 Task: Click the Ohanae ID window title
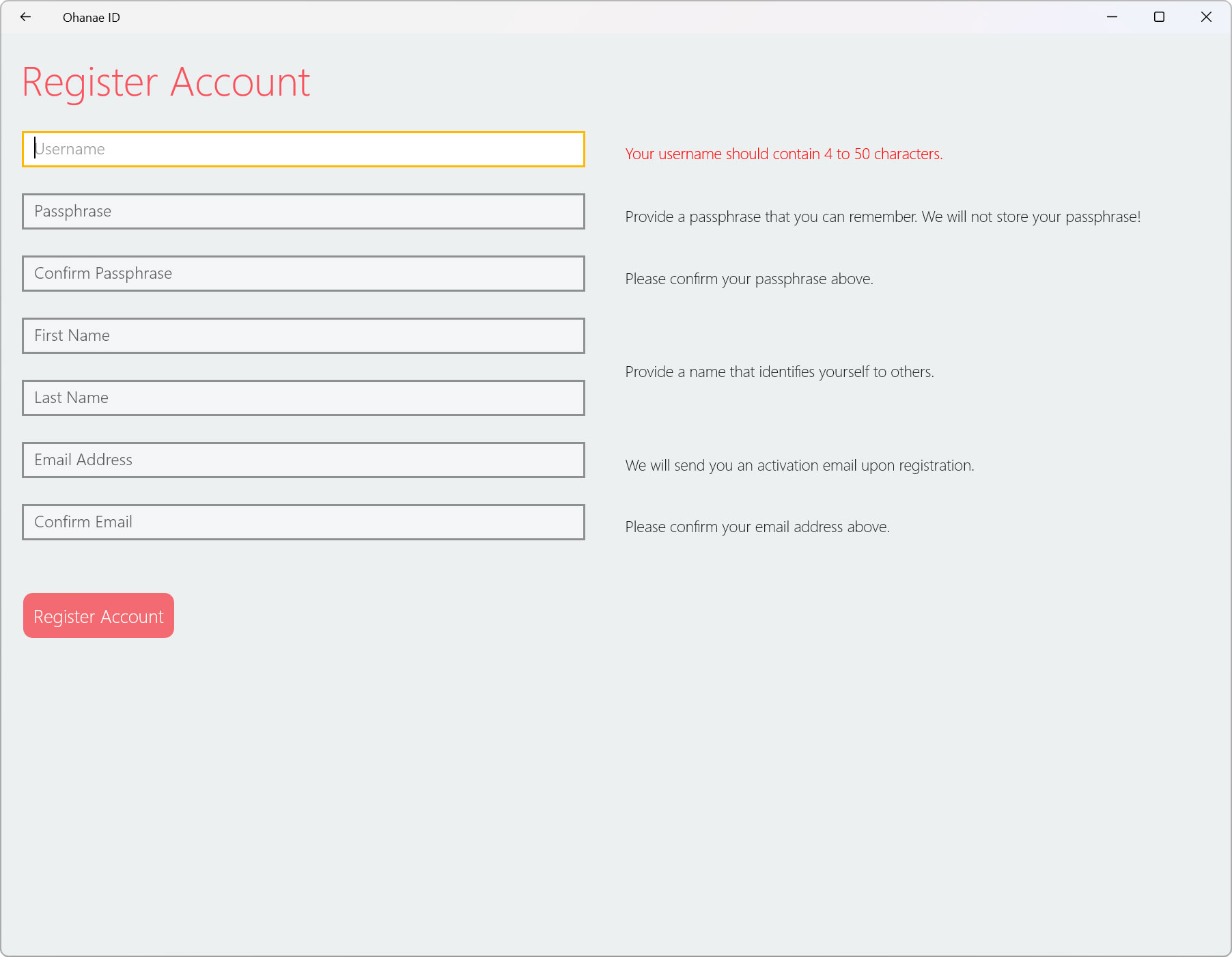point(92,18)
